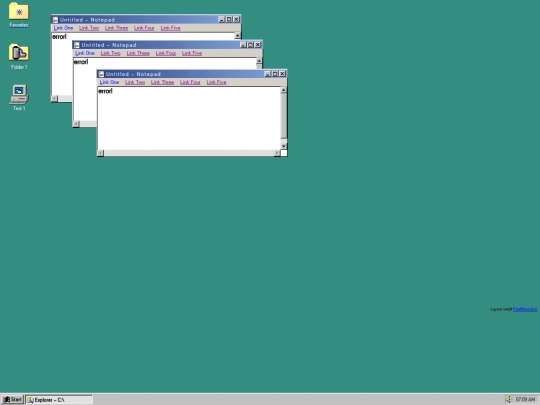Click the "error!" text in middle Notepad
The height and width of the screenshot is (405, 540).
pos(81,62)
